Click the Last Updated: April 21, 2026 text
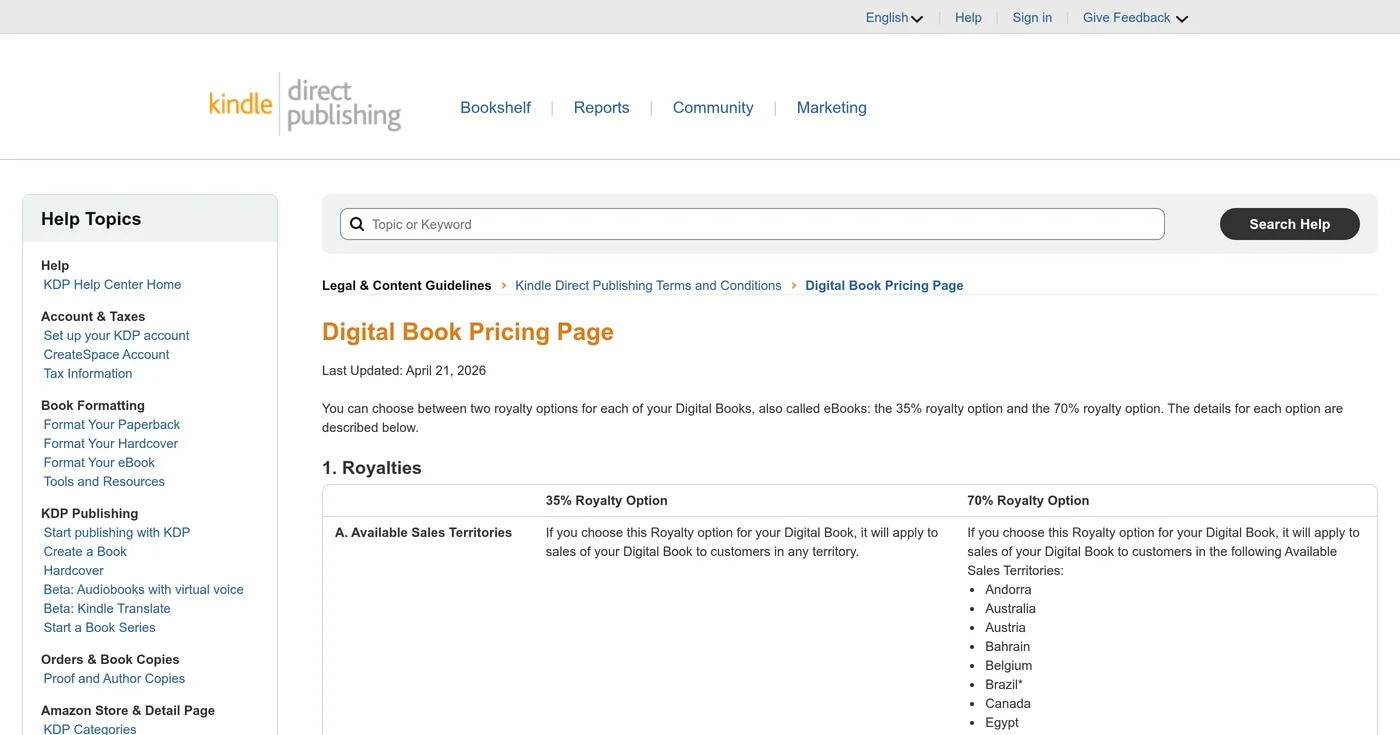The image size is (1400, 735). [404, 371]
